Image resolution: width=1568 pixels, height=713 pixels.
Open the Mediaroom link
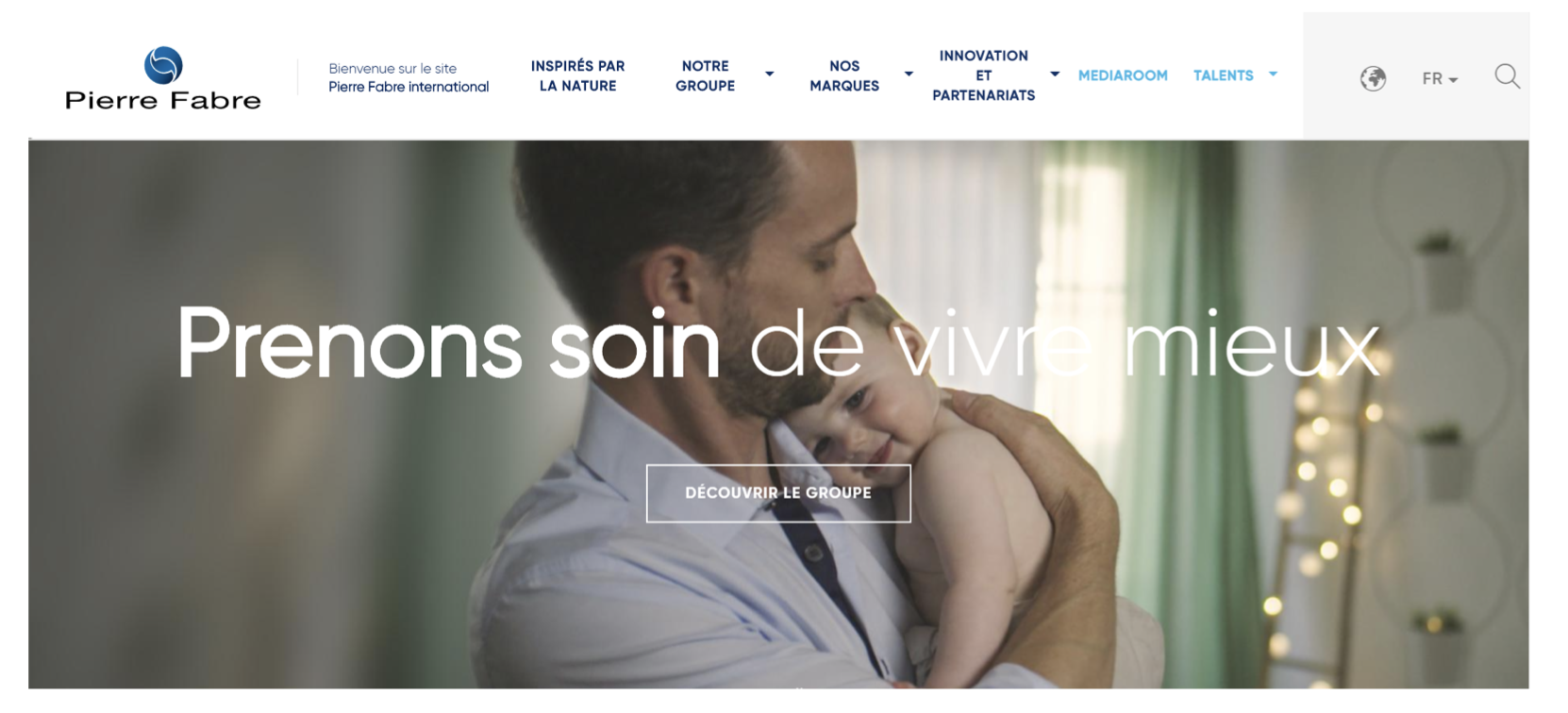pyautogui.click(x=1123, y=75)
